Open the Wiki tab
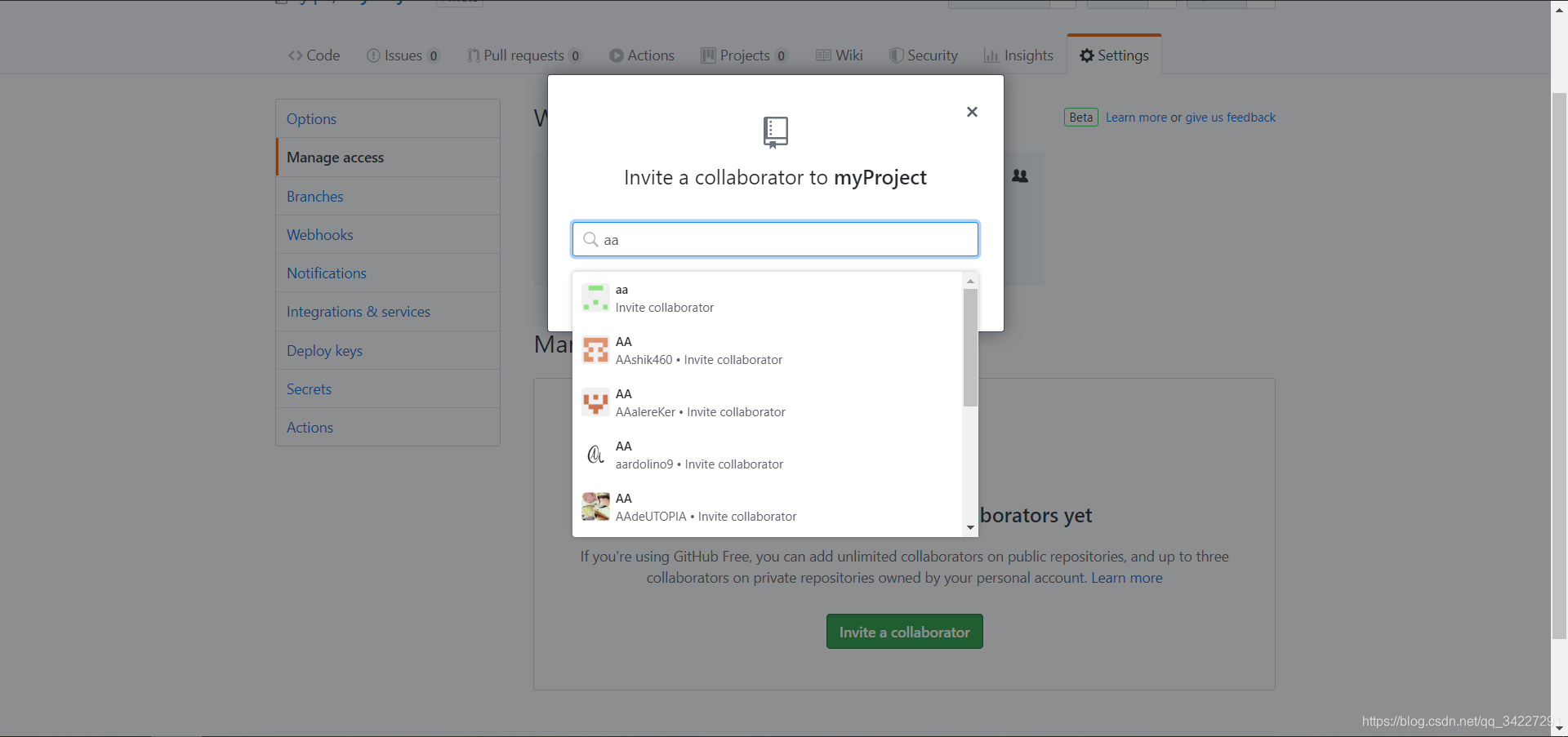Screen dimensions: 1568x737 840,55
